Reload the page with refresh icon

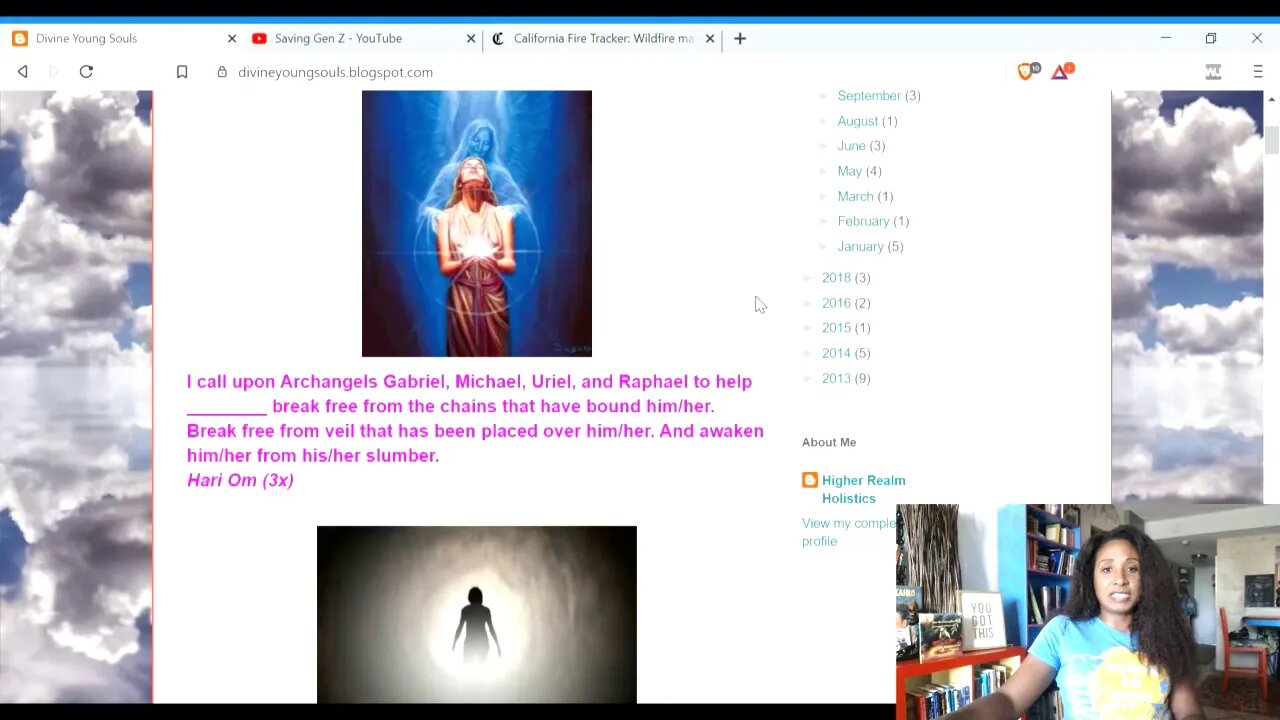(x=86, y=72)
